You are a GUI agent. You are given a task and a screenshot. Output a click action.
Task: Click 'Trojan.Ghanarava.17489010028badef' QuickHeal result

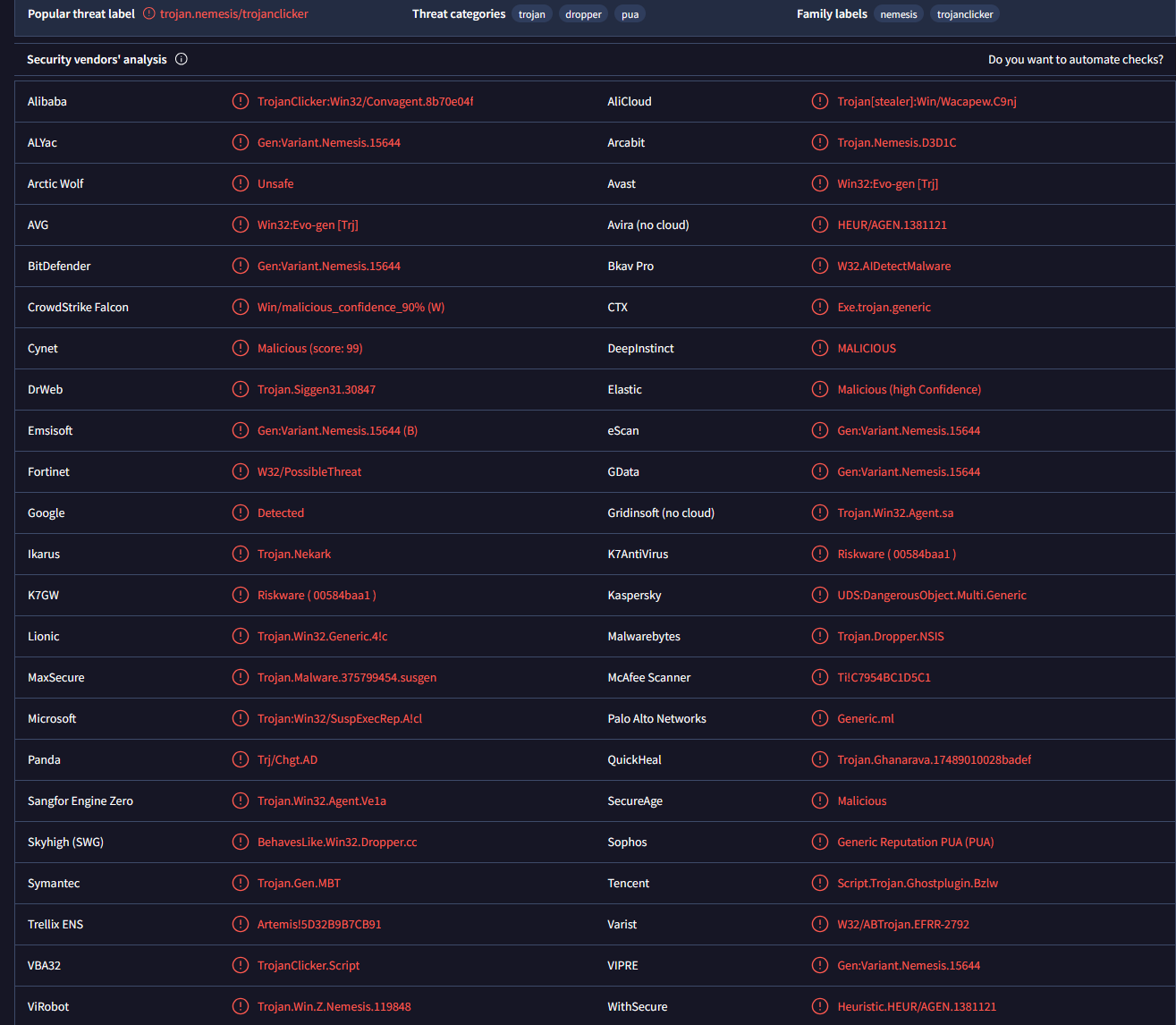pos(935,759)
